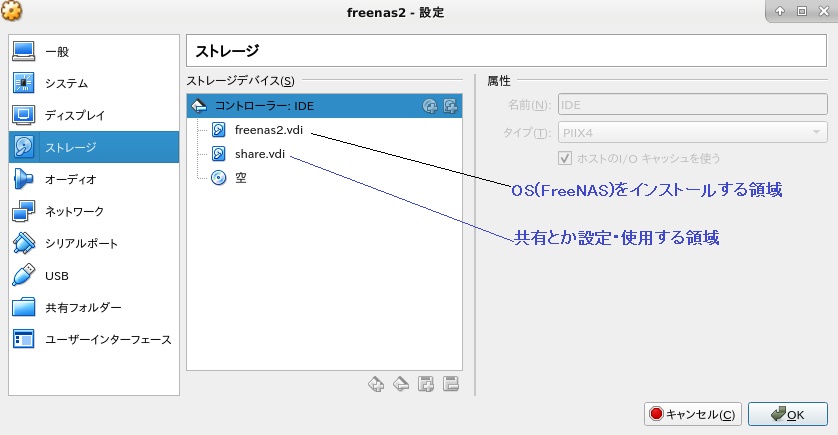Click the hard disk icon of freenas2.vdi
This screenshot has height=435, width=838.
point(219,130)
